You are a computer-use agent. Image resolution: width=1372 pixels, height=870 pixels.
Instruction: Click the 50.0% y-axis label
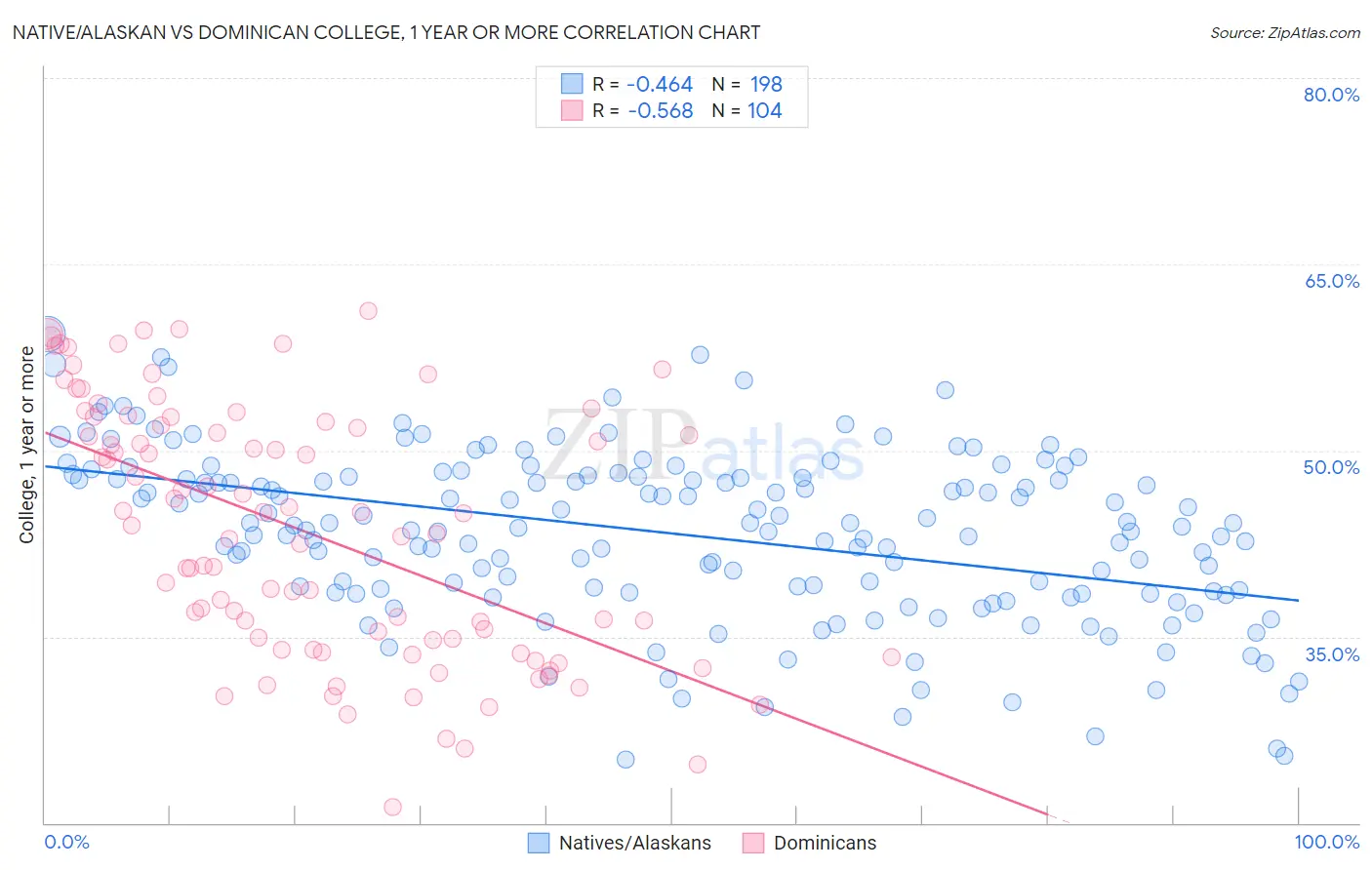[x=1332, y=467]
